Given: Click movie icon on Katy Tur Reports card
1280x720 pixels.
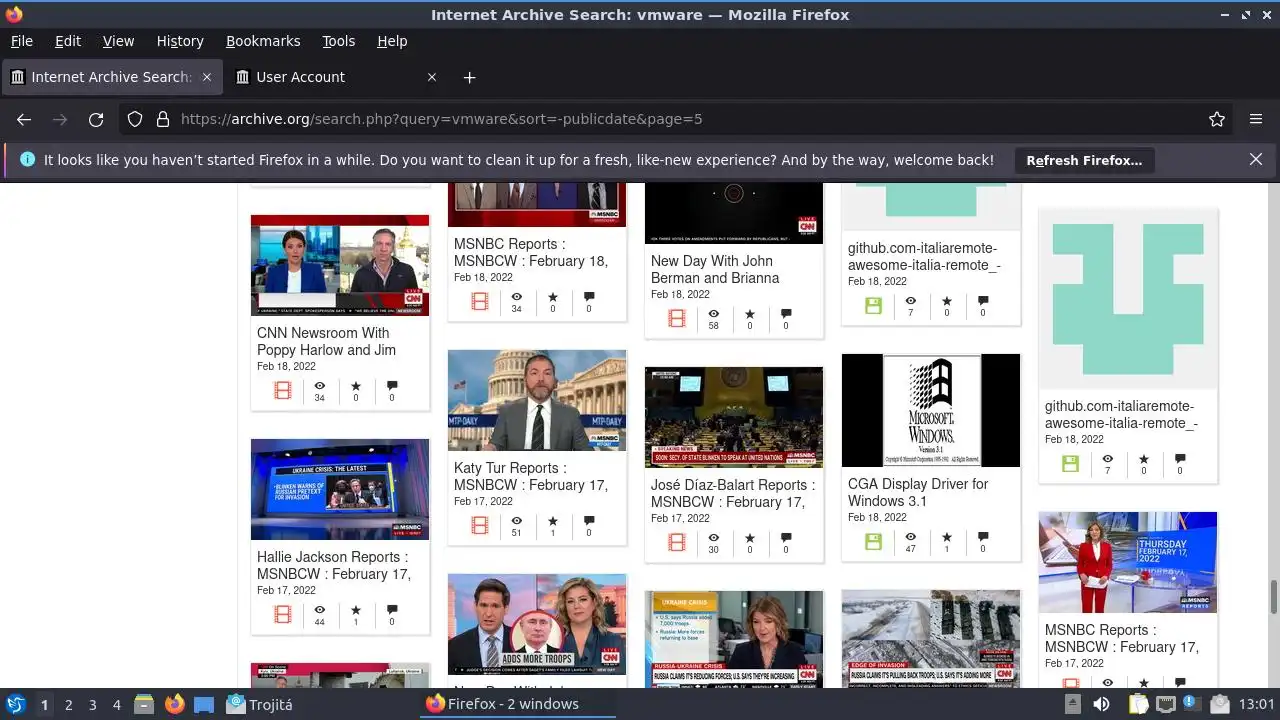Looking at the screenshot, I should click(480, 525).
